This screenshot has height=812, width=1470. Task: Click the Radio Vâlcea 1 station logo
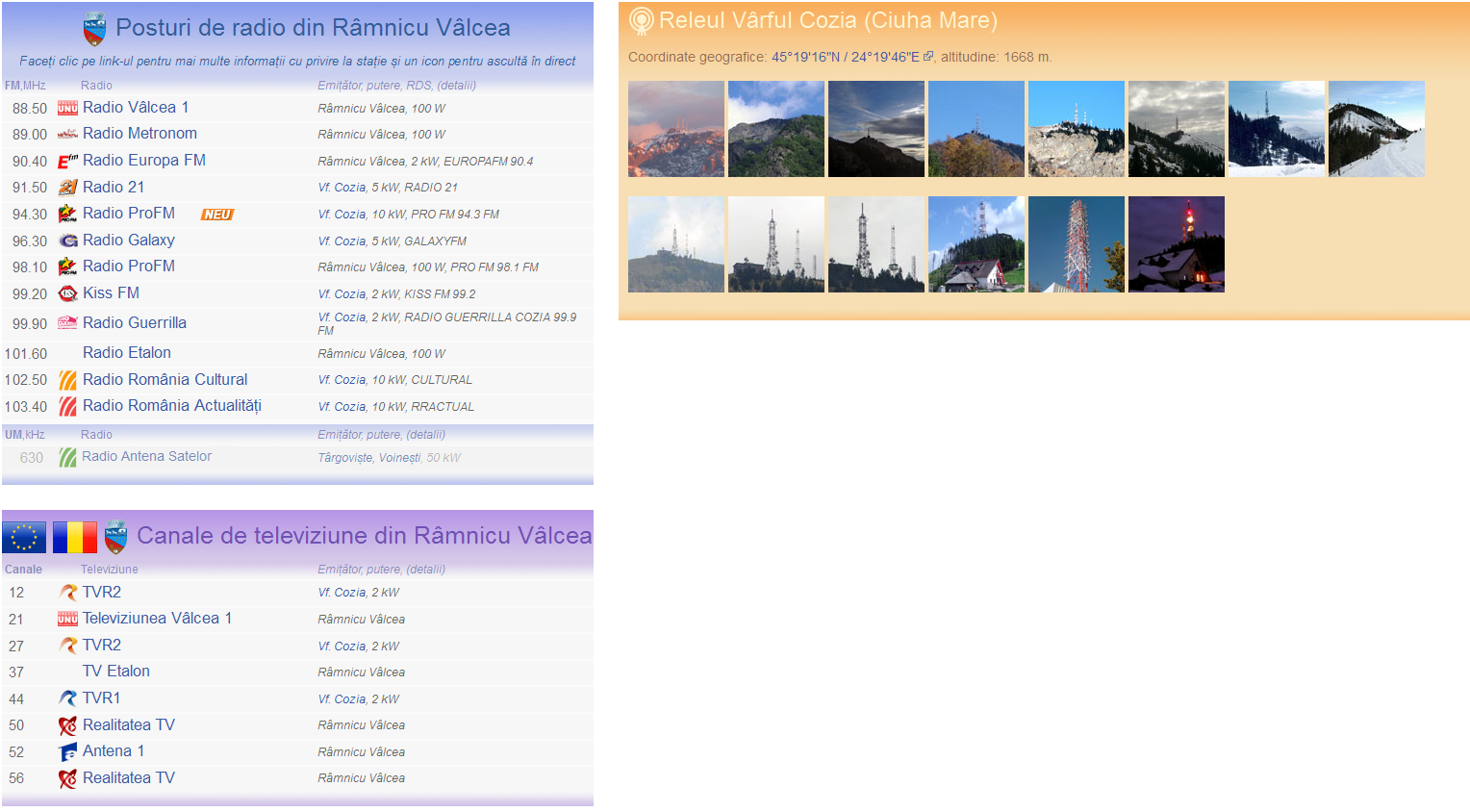pyautogui.click(x=67, y=108)
